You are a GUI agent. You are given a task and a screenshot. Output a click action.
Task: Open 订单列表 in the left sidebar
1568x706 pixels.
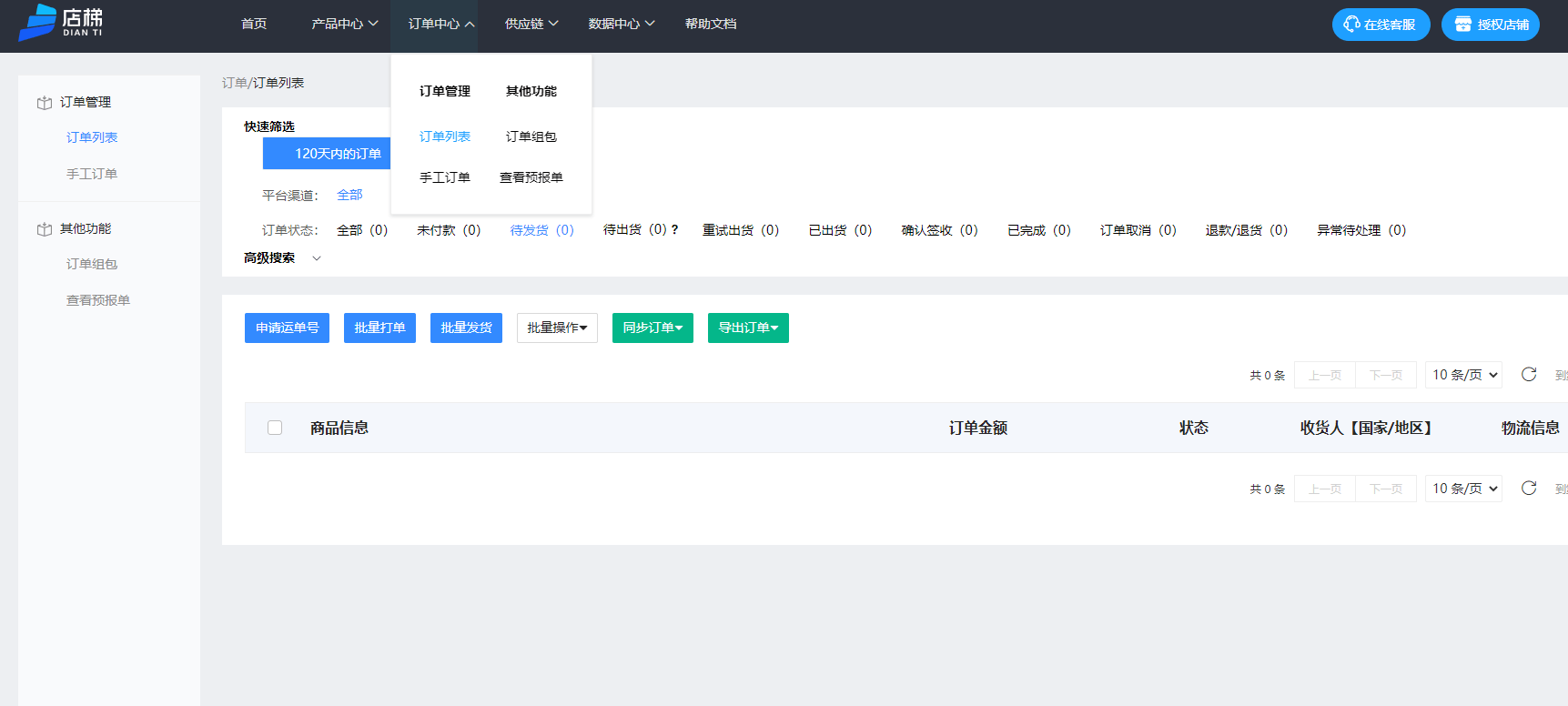92,137
